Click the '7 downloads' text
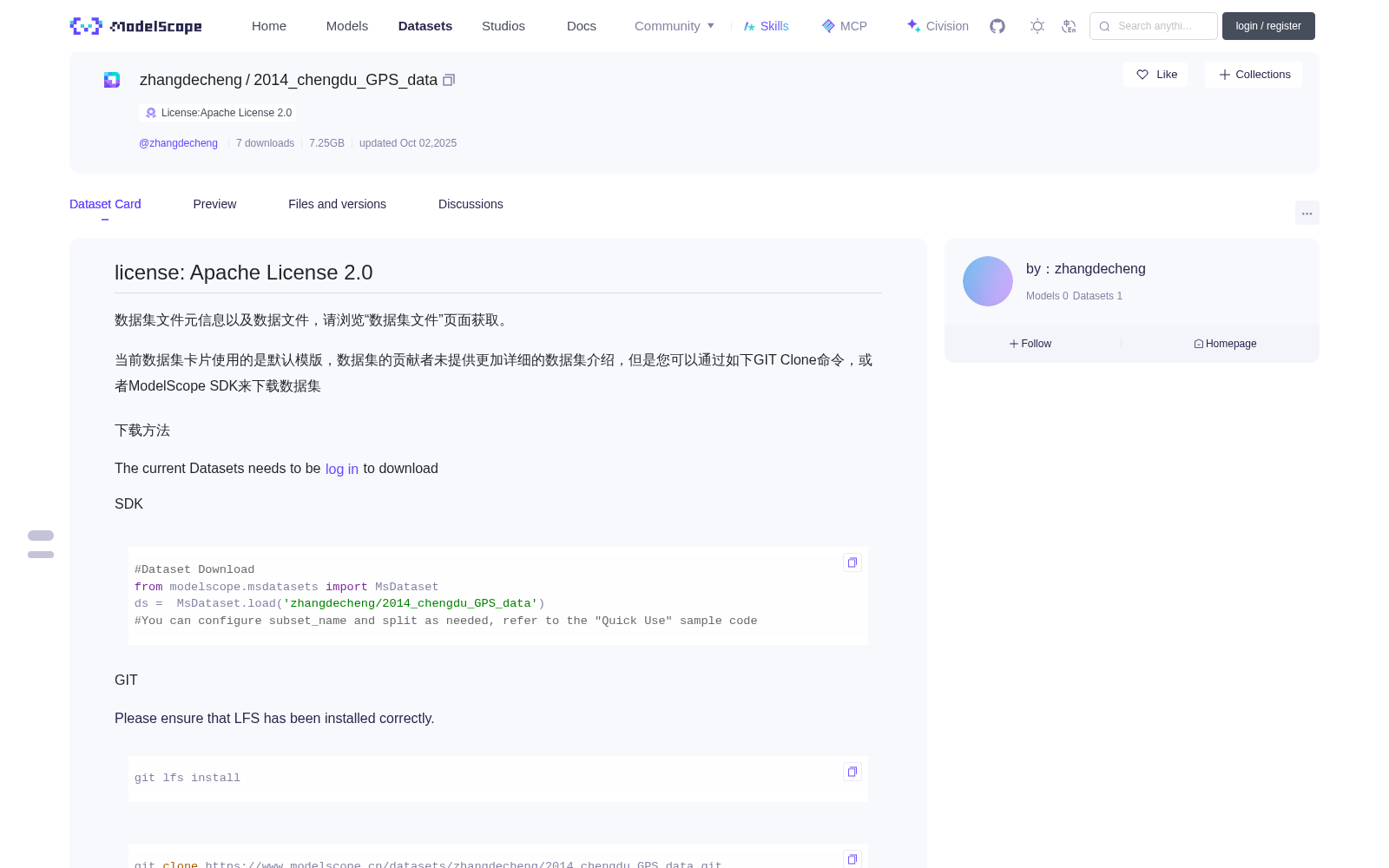 (x=265, y=143)
